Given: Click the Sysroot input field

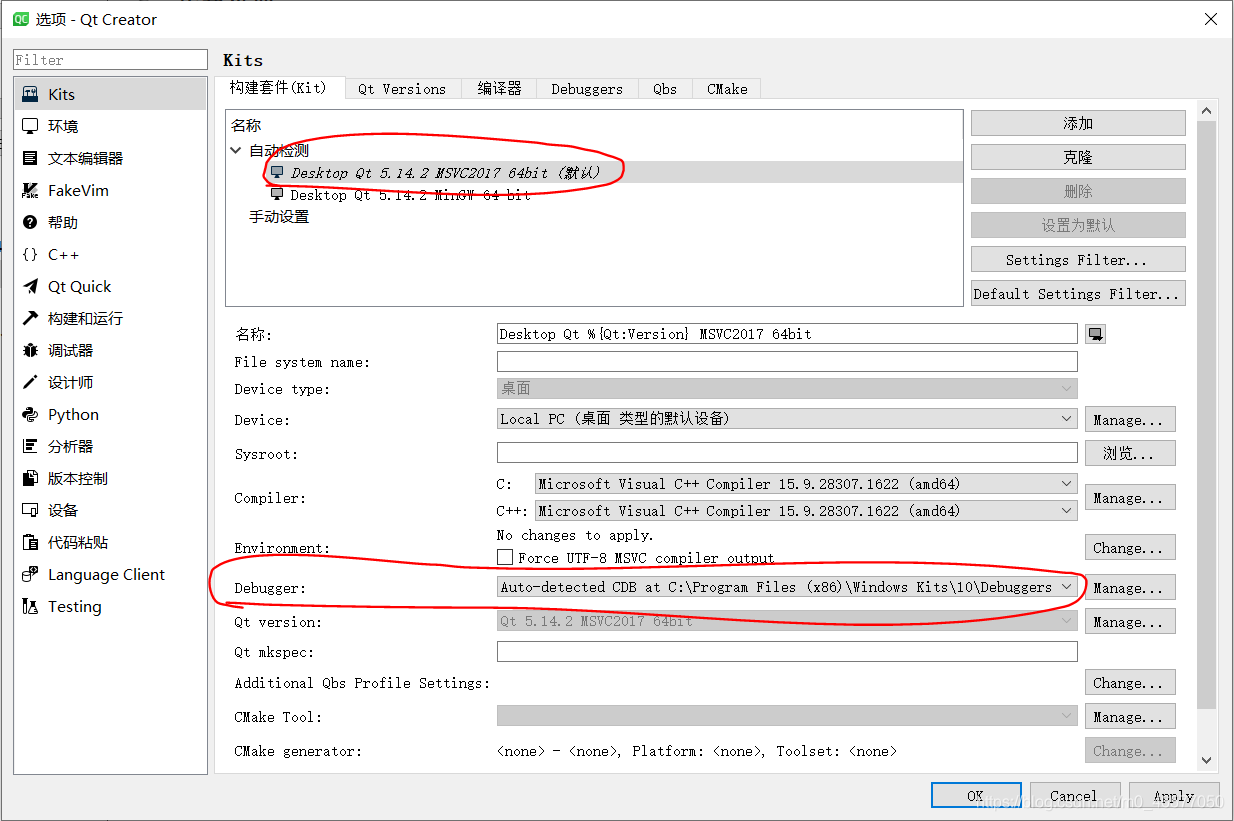Looking at the screenshot, I should click(x=787, y=452).
